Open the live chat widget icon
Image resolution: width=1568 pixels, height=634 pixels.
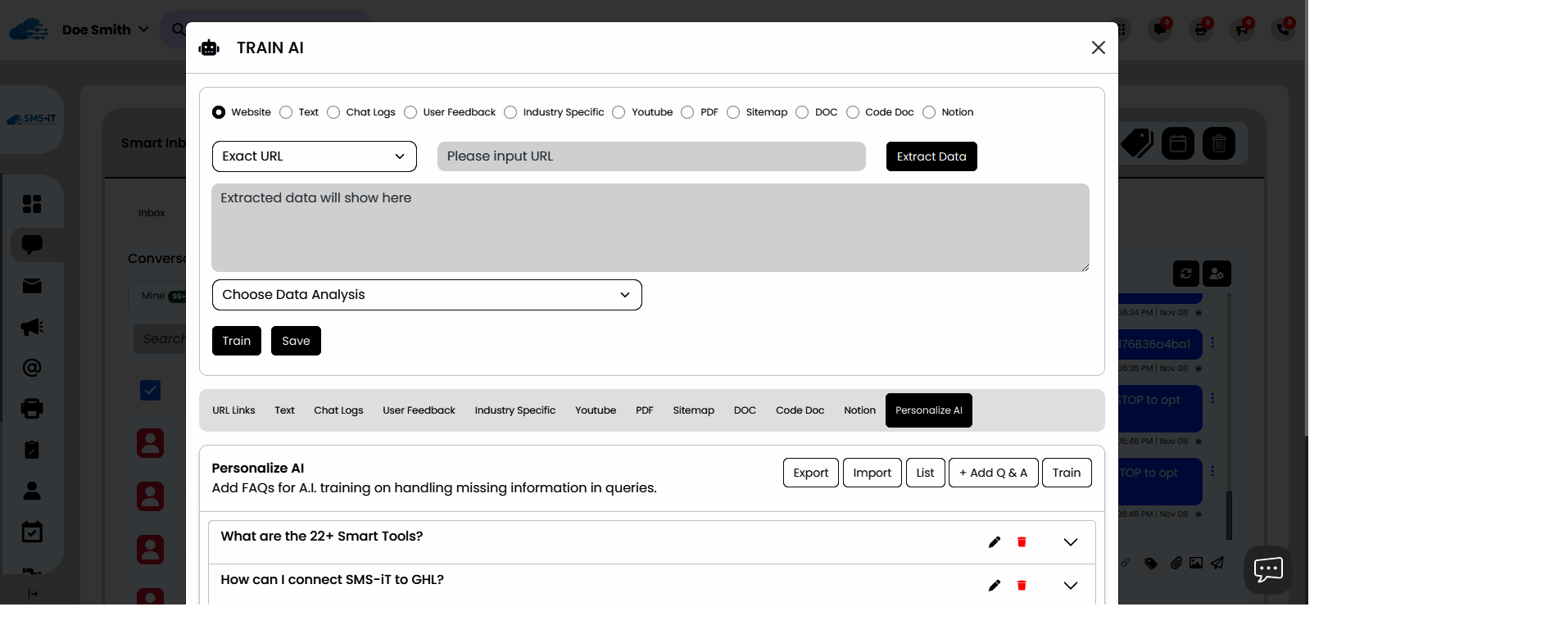coord(1267,569)
